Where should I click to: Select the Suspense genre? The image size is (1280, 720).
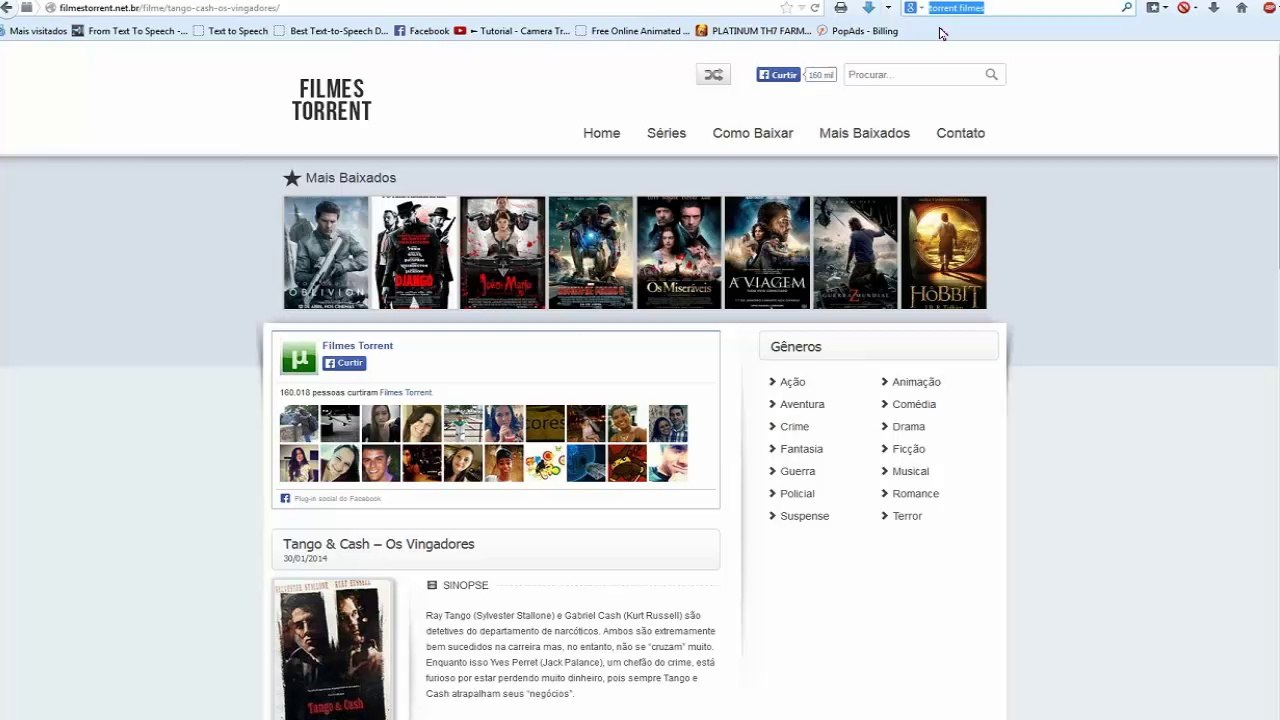point(804,516)
